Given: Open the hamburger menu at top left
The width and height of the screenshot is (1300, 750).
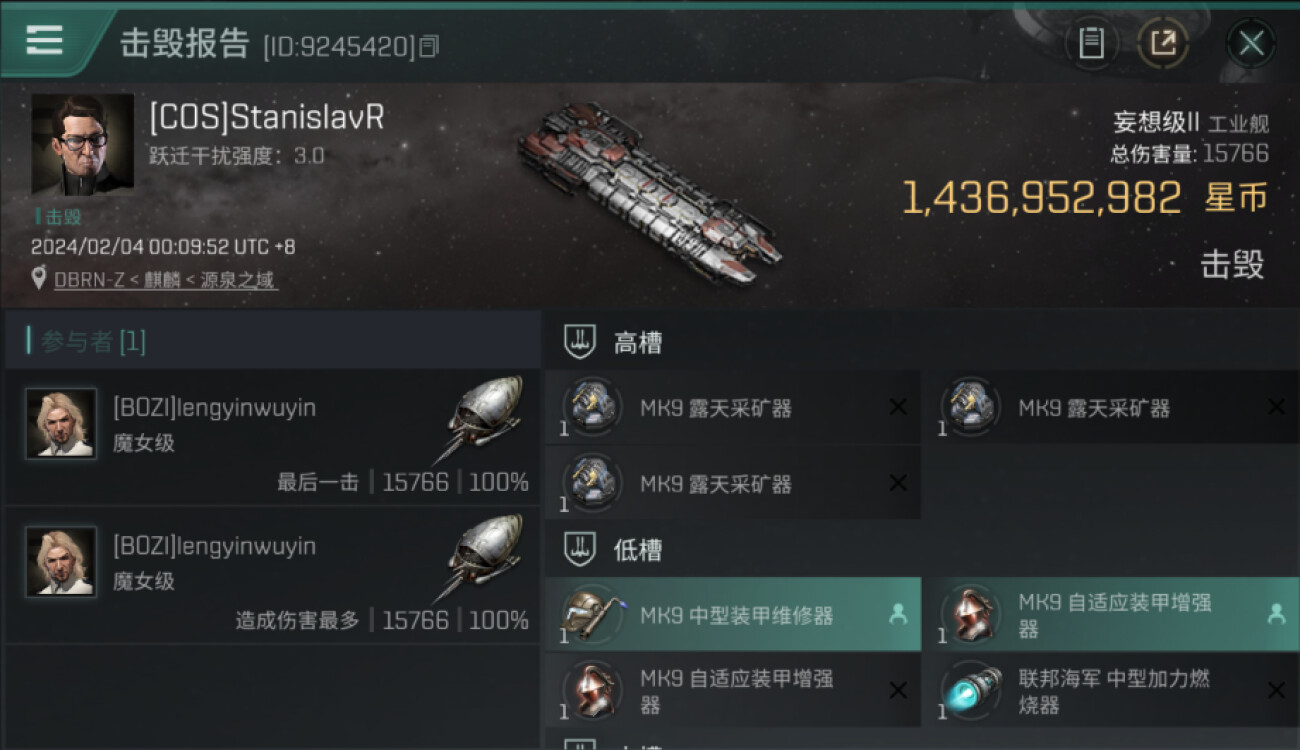Looking at the screenshot, I should tap(44, 41).
